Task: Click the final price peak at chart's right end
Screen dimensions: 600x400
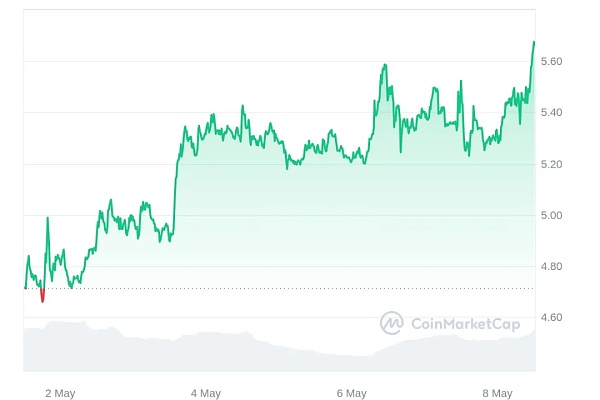Action: coord(534,43)
